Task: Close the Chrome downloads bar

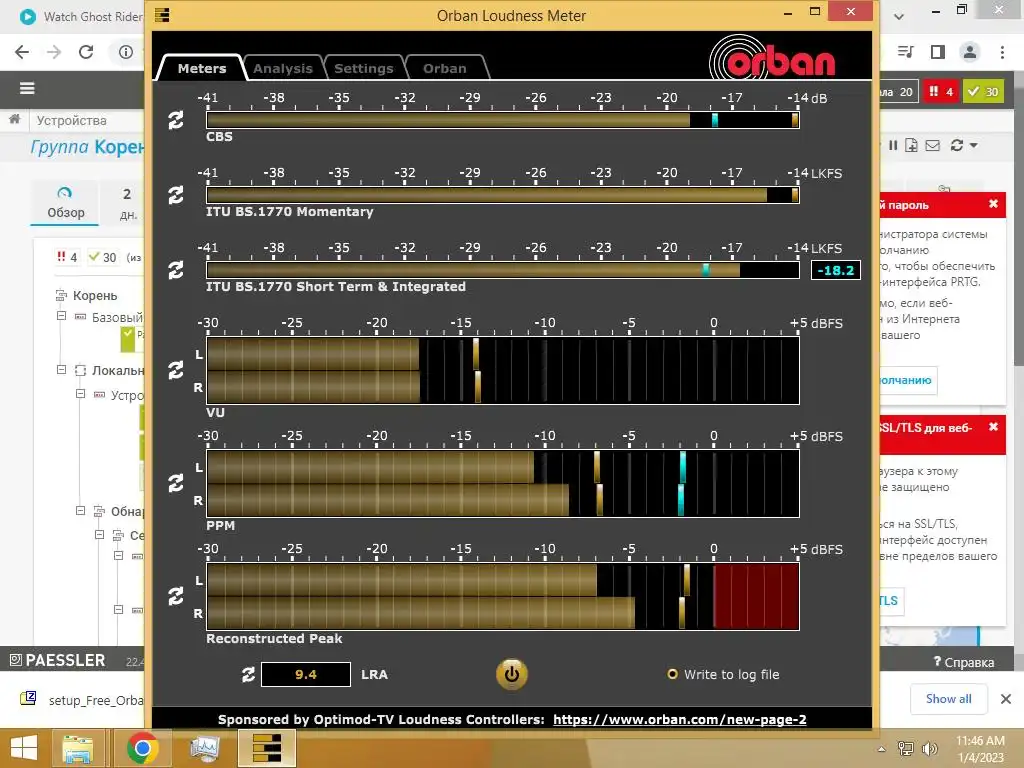Action: [1006, 699]
